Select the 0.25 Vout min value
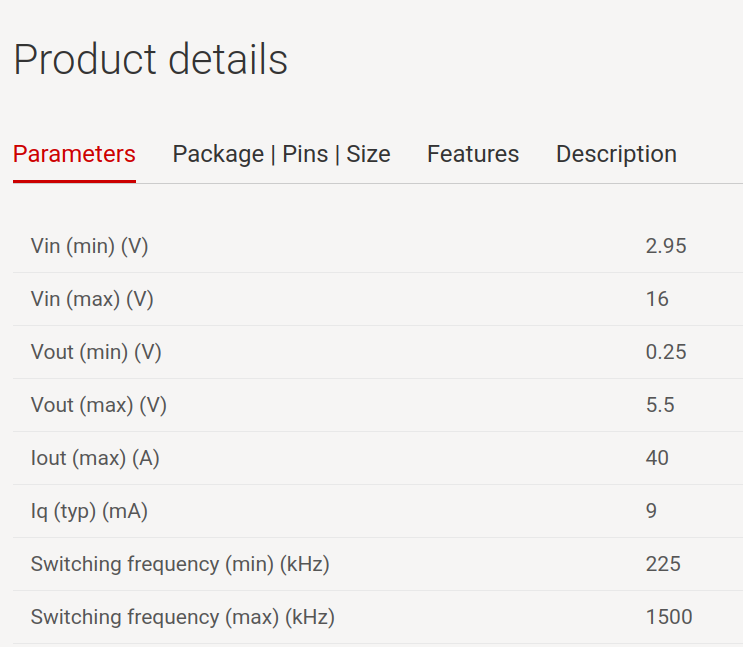Image resolution: width=743 pixels, height=647 pixels. tap(666, 352)
